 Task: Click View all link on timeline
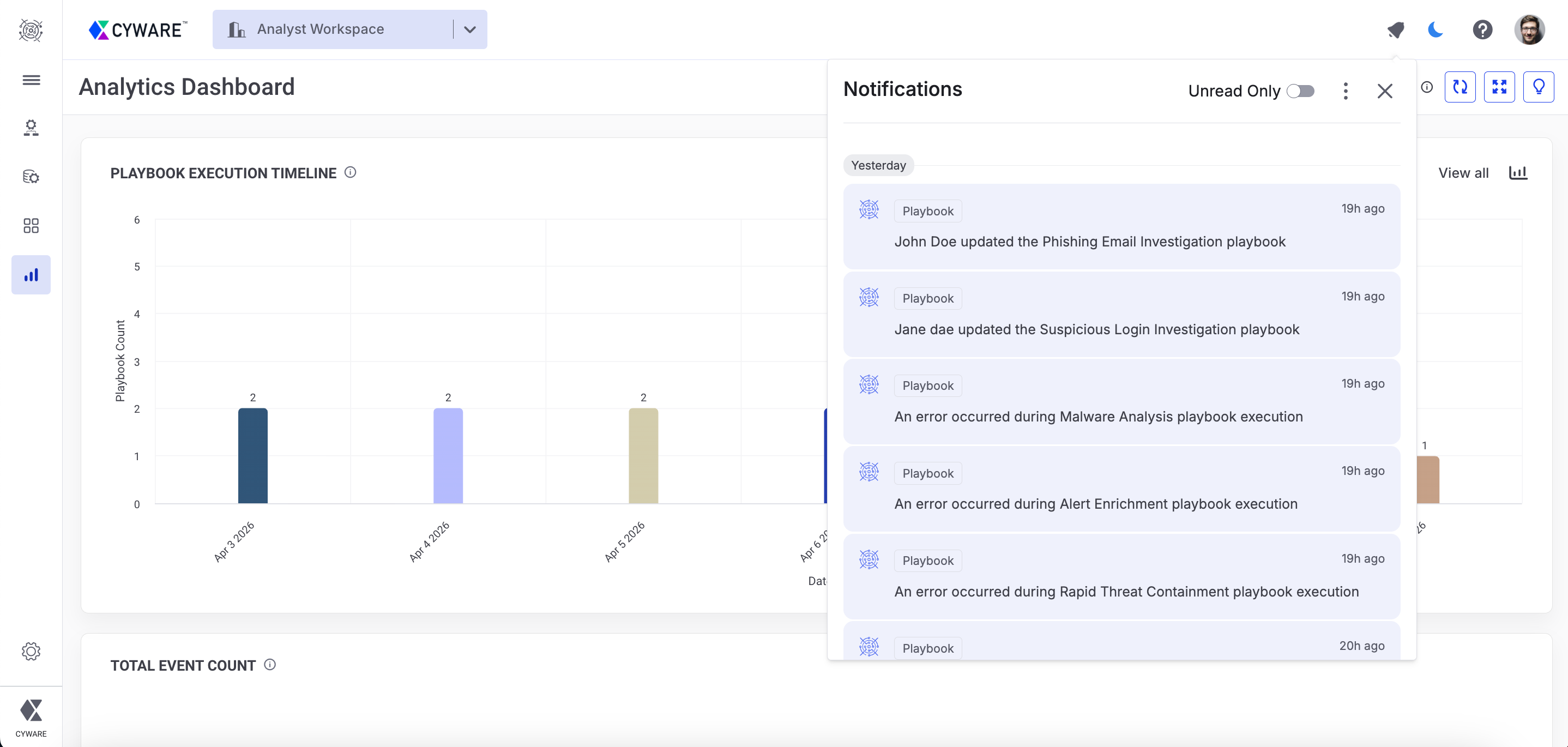coord(1463,173)
